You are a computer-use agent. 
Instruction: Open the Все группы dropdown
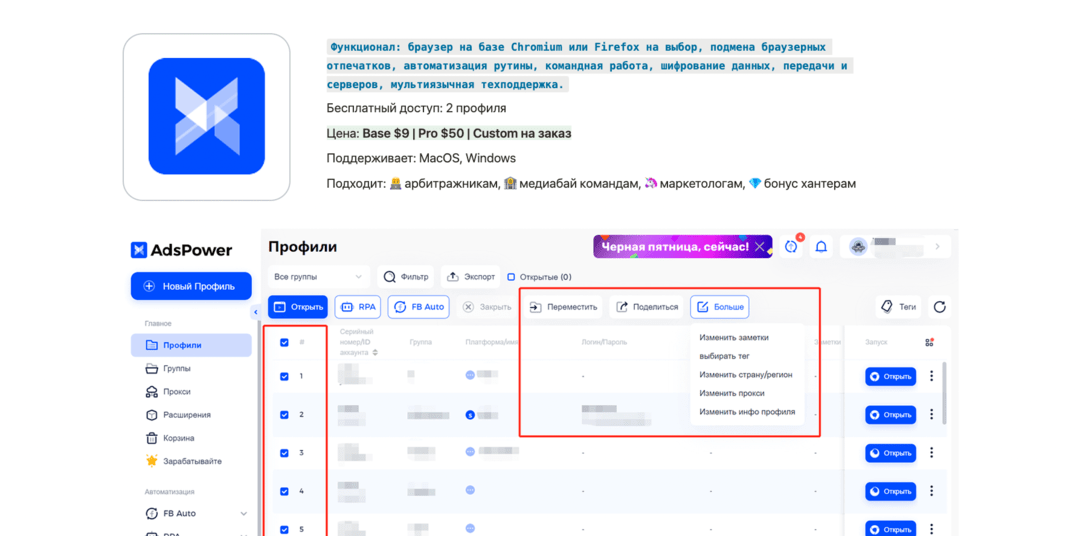[x=318, y=277]
